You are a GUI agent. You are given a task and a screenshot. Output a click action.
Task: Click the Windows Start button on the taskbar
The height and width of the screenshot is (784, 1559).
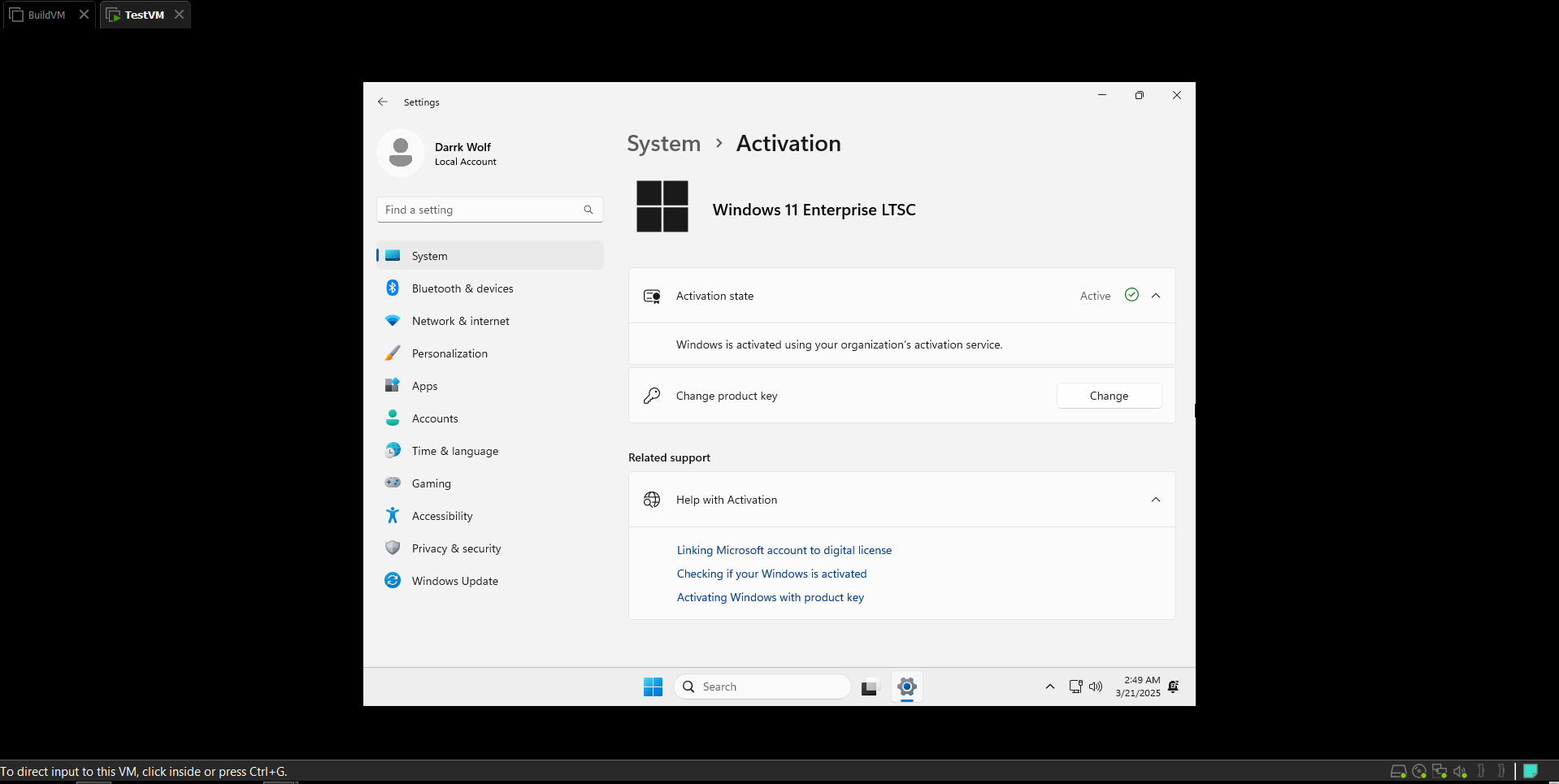tap(653, 687)
